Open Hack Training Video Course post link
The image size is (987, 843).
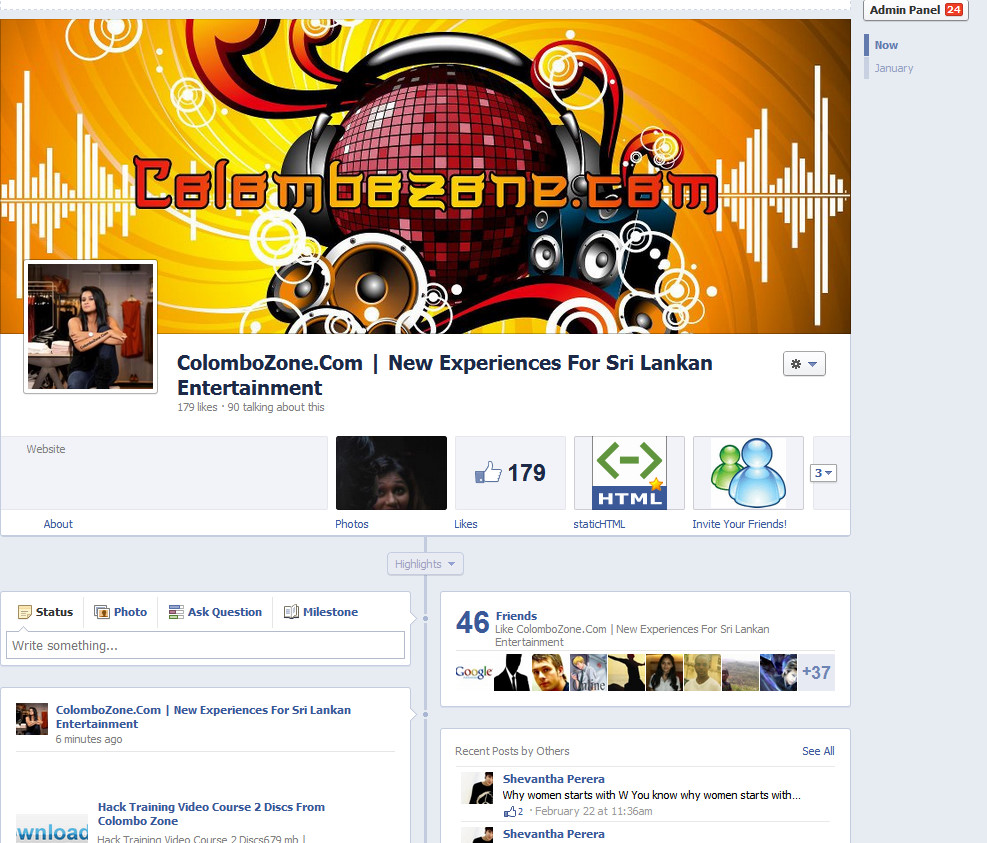point(212,813)
